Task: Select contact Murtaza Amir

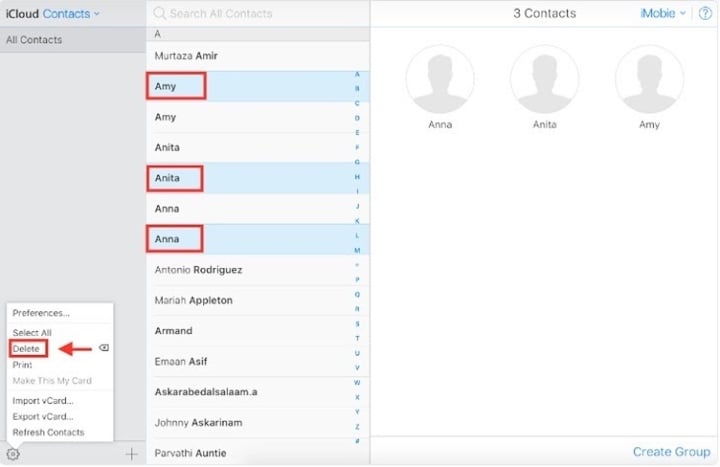Action: tap(258, 56)
